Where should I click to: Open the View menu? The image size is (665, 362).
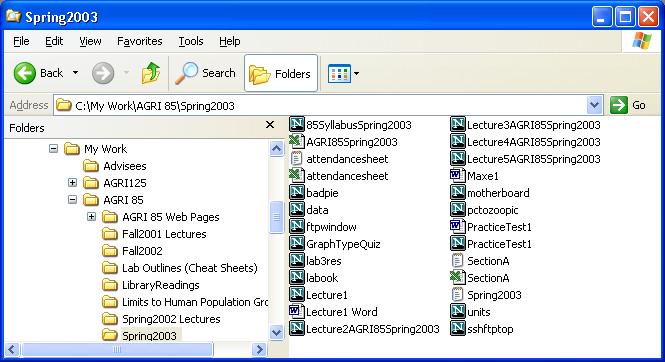pos(90,41)
